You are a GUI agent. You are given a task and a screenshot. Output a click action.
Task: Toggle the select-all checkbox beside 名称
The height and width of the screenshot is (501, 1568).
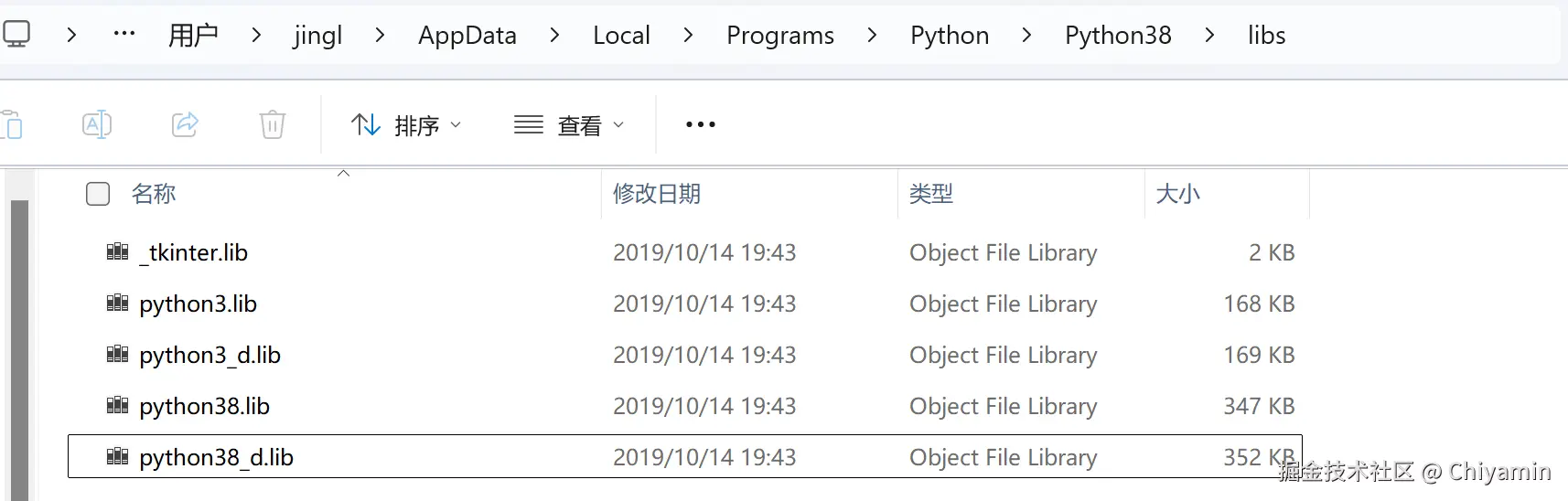point(98,194)
